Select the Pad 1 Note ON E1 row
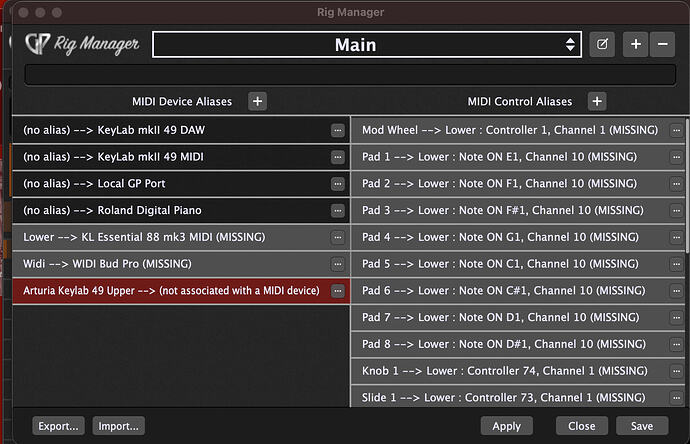This screenshot has height=444, width=690. tap(518, 157)
